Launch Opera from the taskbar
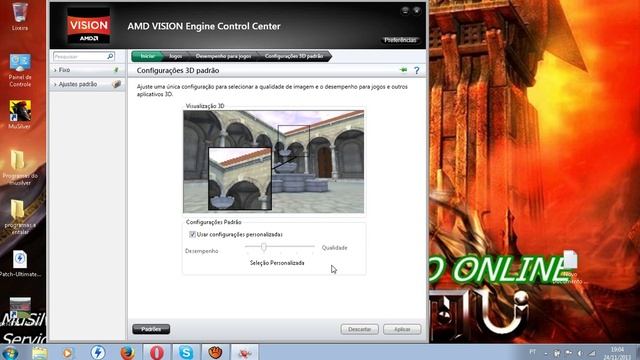Image resolution: width=640 pixels, height=360 pixels. [157, 353]
